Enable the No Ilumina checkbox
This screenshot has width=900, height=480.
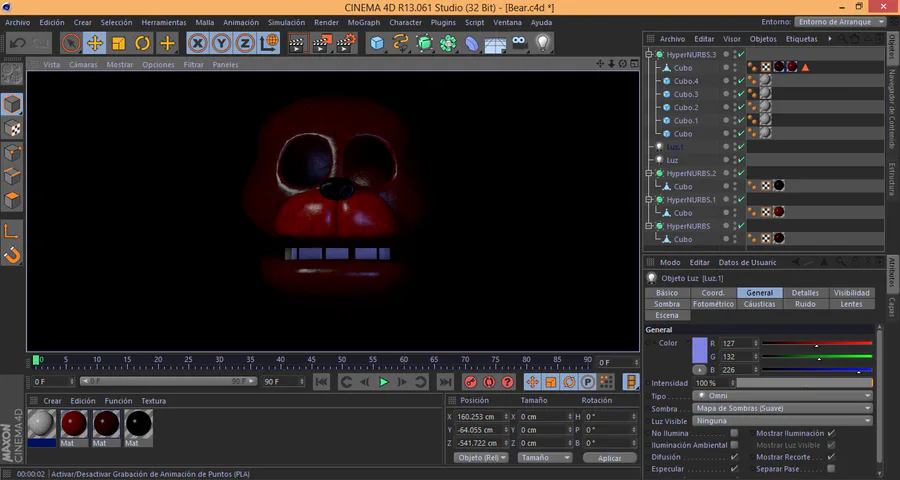pyautogui.click(x=734, y=433)
